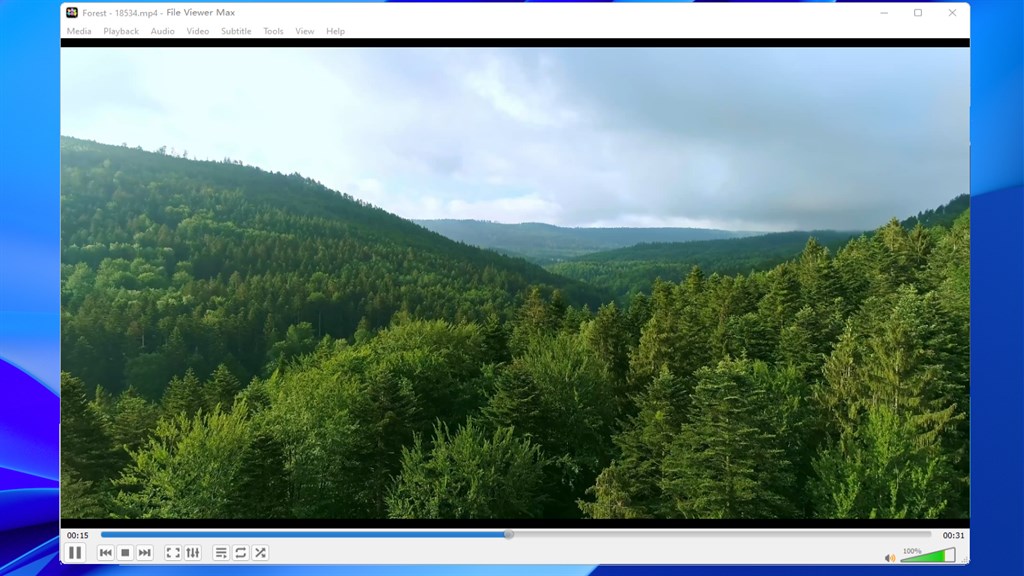Open the Video menu
The width and height of the screenshot is (1024, 576).
point(198,31)
